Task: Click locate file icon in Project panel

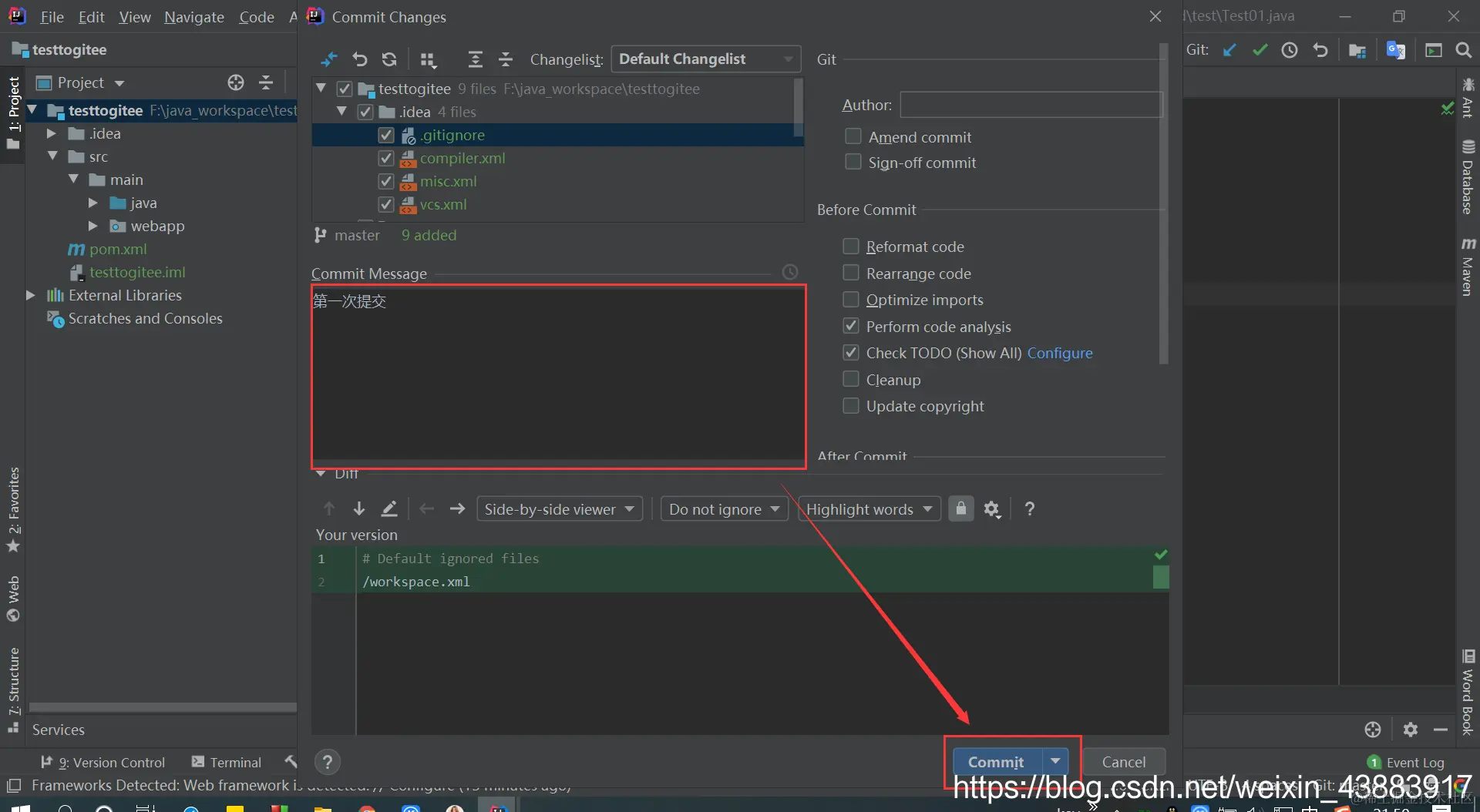Action: pyautogui.click(x=236, y=82)
